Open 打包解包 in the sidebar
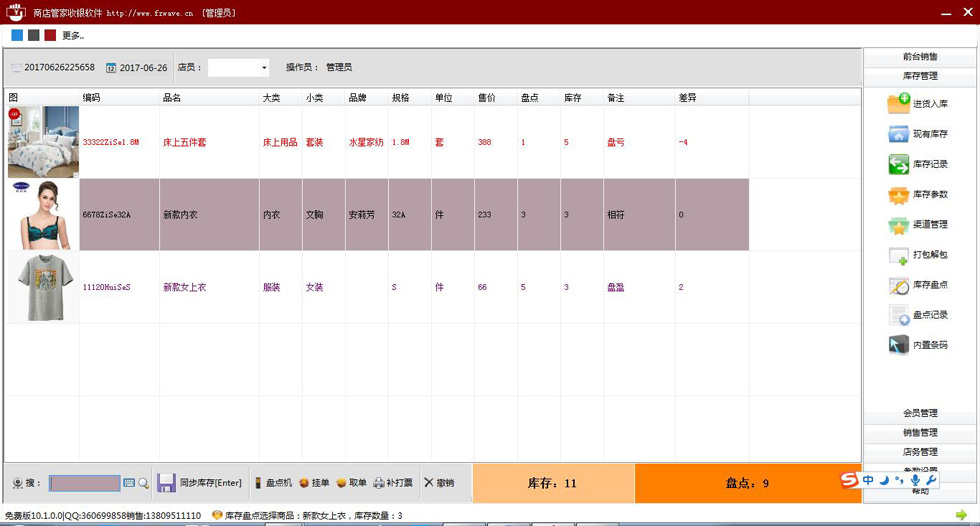 [x=917, y=254]
